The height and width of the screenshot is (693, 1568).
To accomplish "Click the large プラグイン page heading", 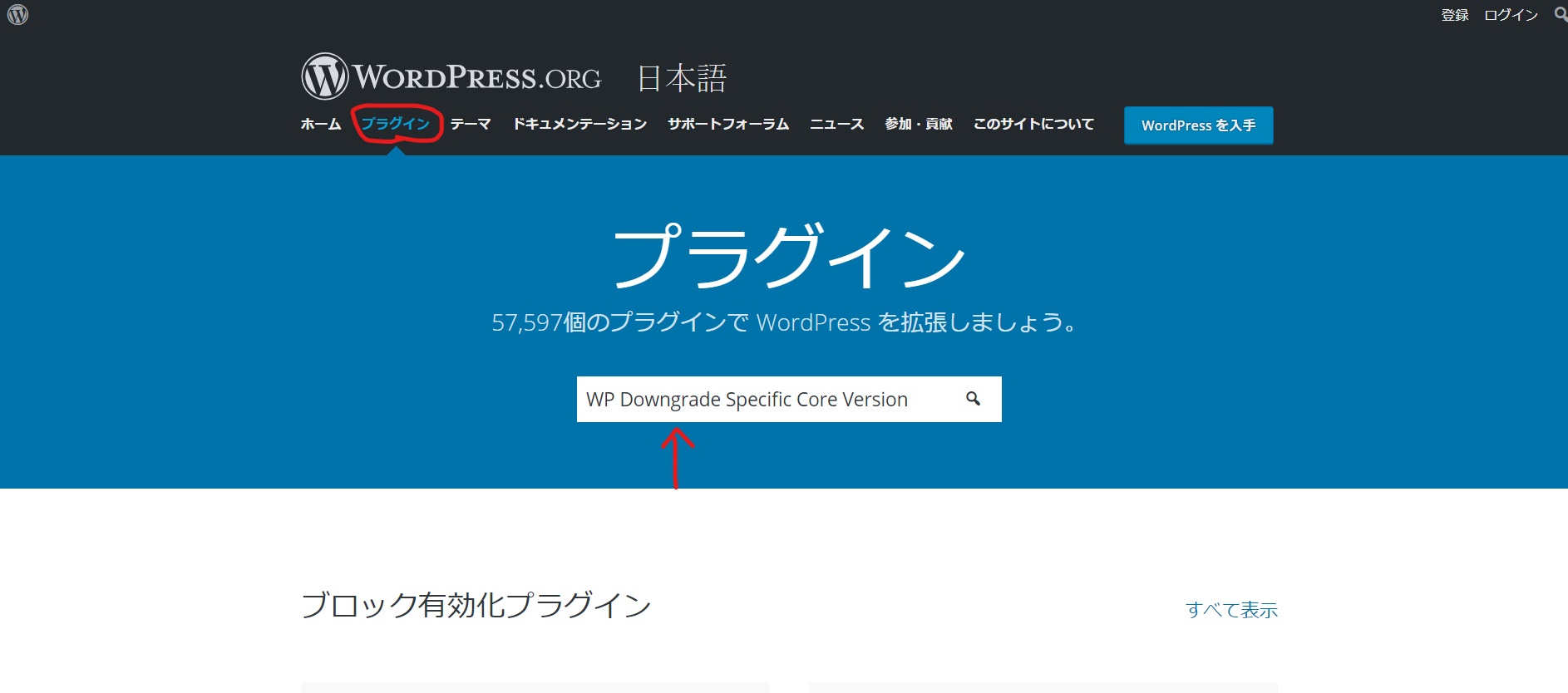I will [788, 256].
